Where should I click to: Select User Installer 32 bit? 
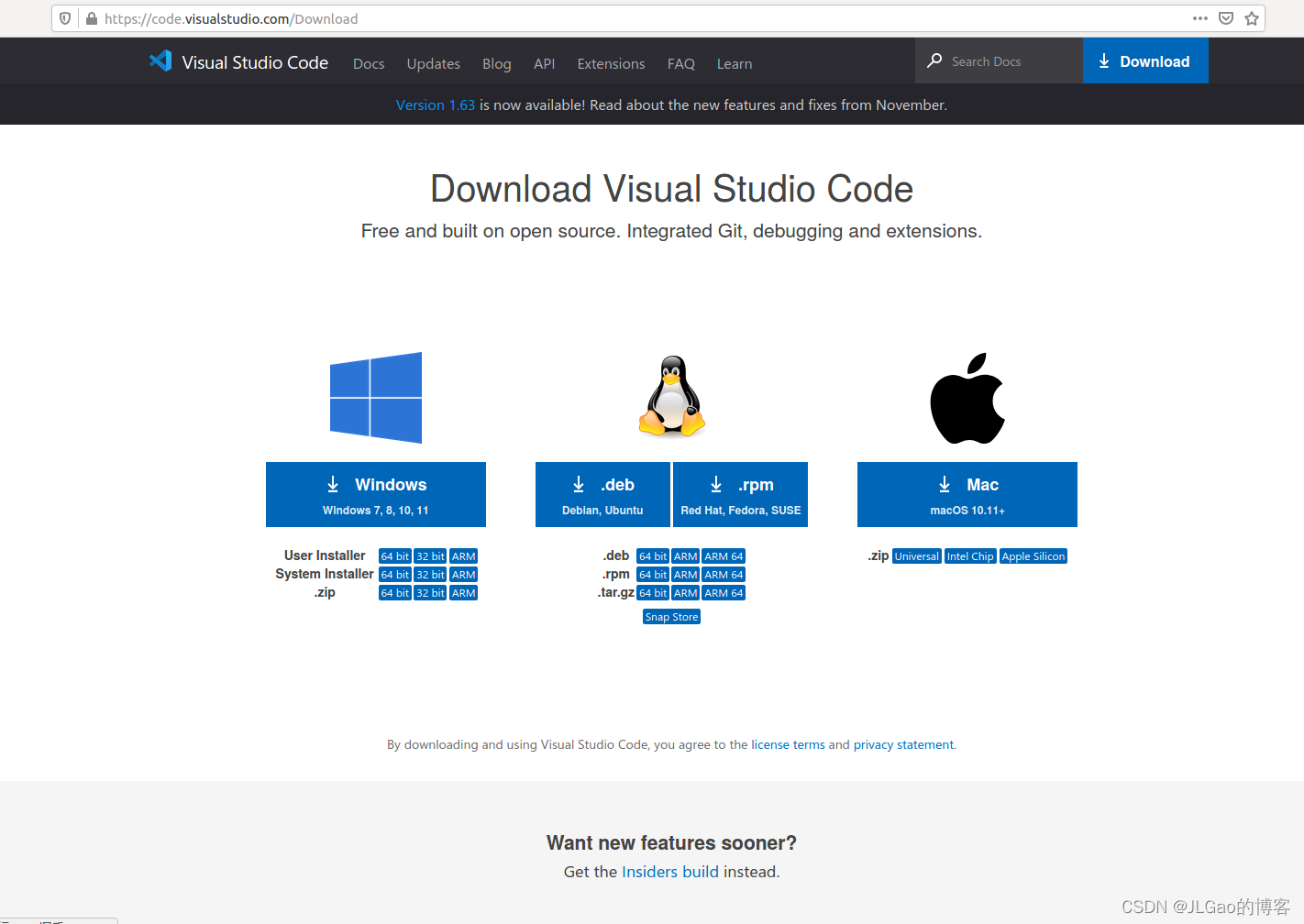point(430,556)
